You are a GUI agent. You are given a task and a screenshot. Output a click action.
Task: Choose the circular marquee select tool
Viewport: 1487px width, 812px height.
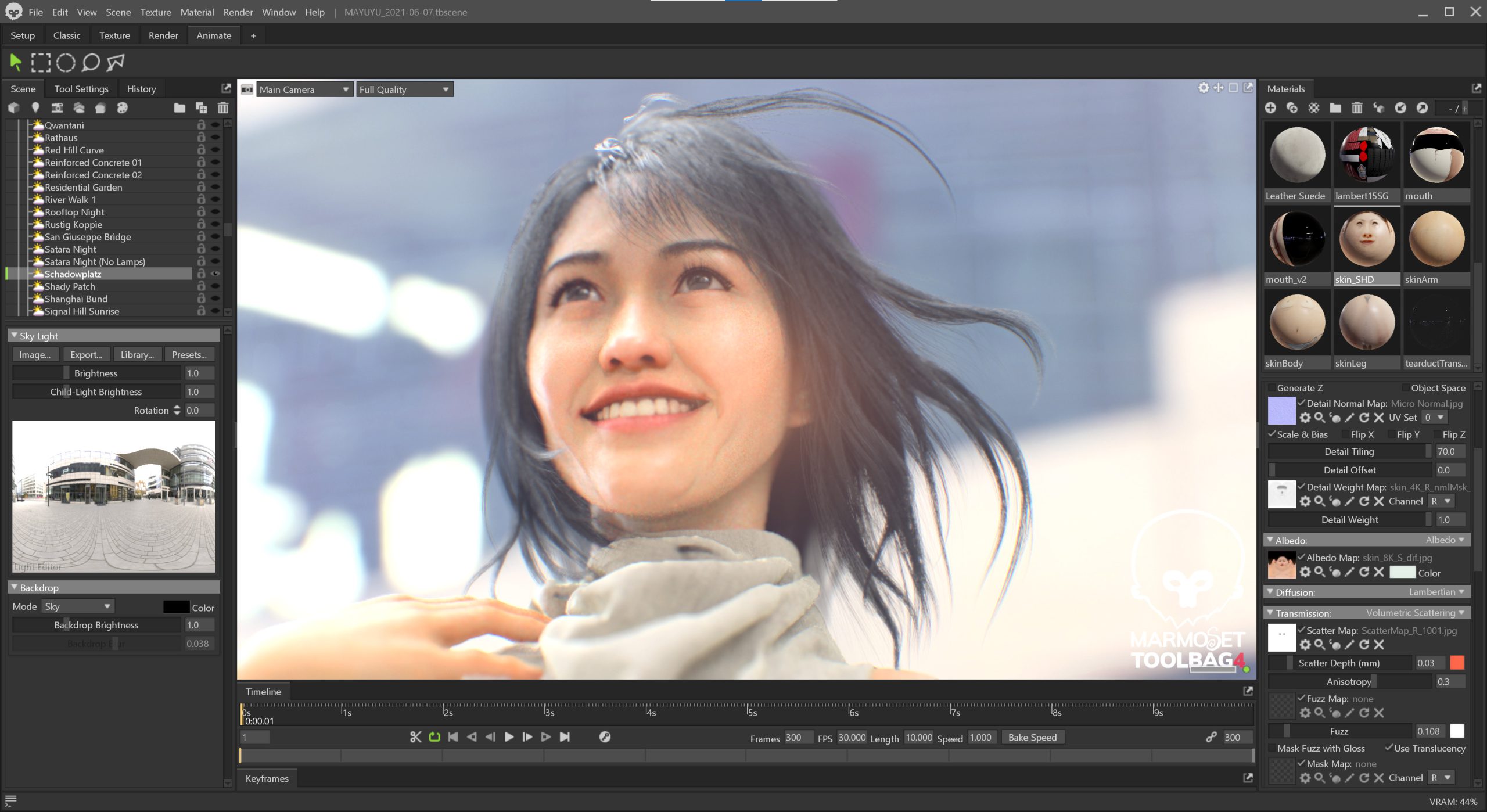66,62
